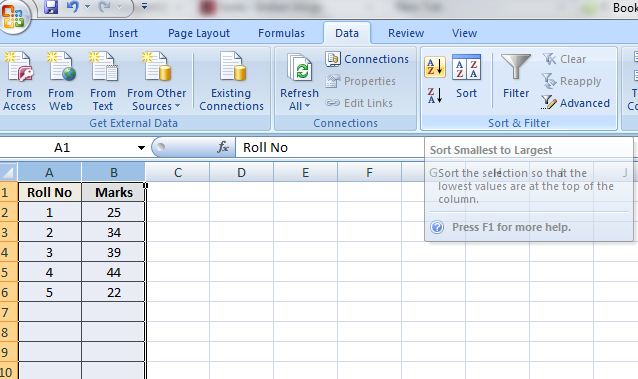Viewport: 638px width, 379px height.
Task: Click Name Box showing A1
Action: tap(67, 147)
